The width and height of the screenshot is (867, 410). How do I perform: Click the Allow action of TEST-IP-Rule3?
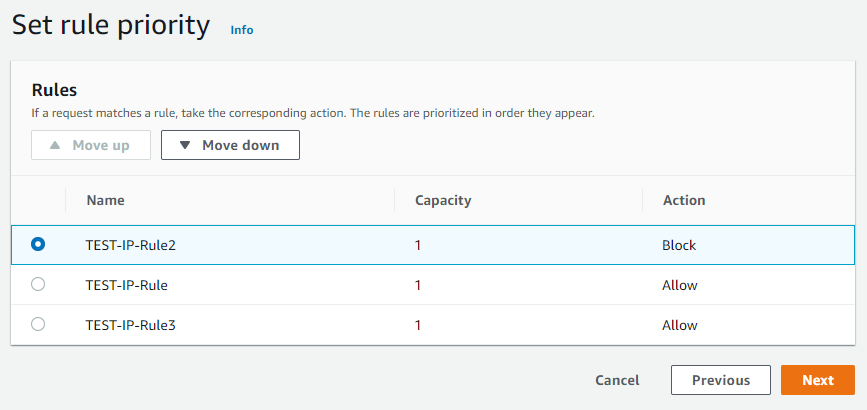(680, 325)
